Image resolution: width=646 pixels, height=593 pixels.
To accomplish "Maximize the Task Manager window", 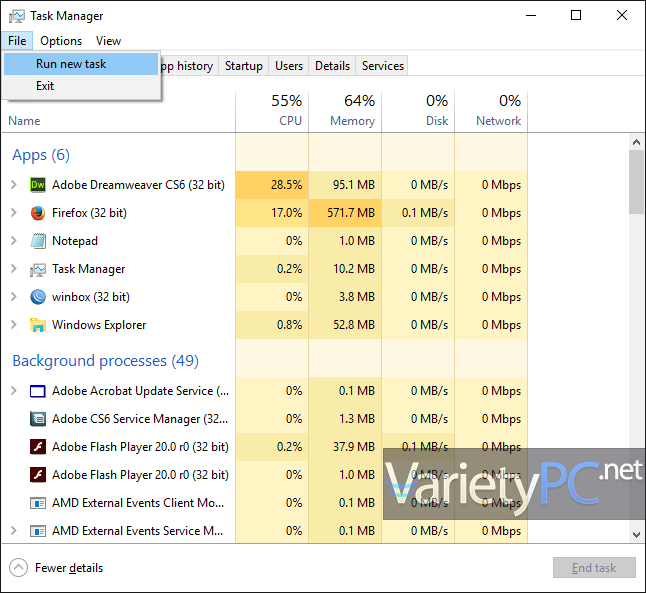I will coord(576,15).
